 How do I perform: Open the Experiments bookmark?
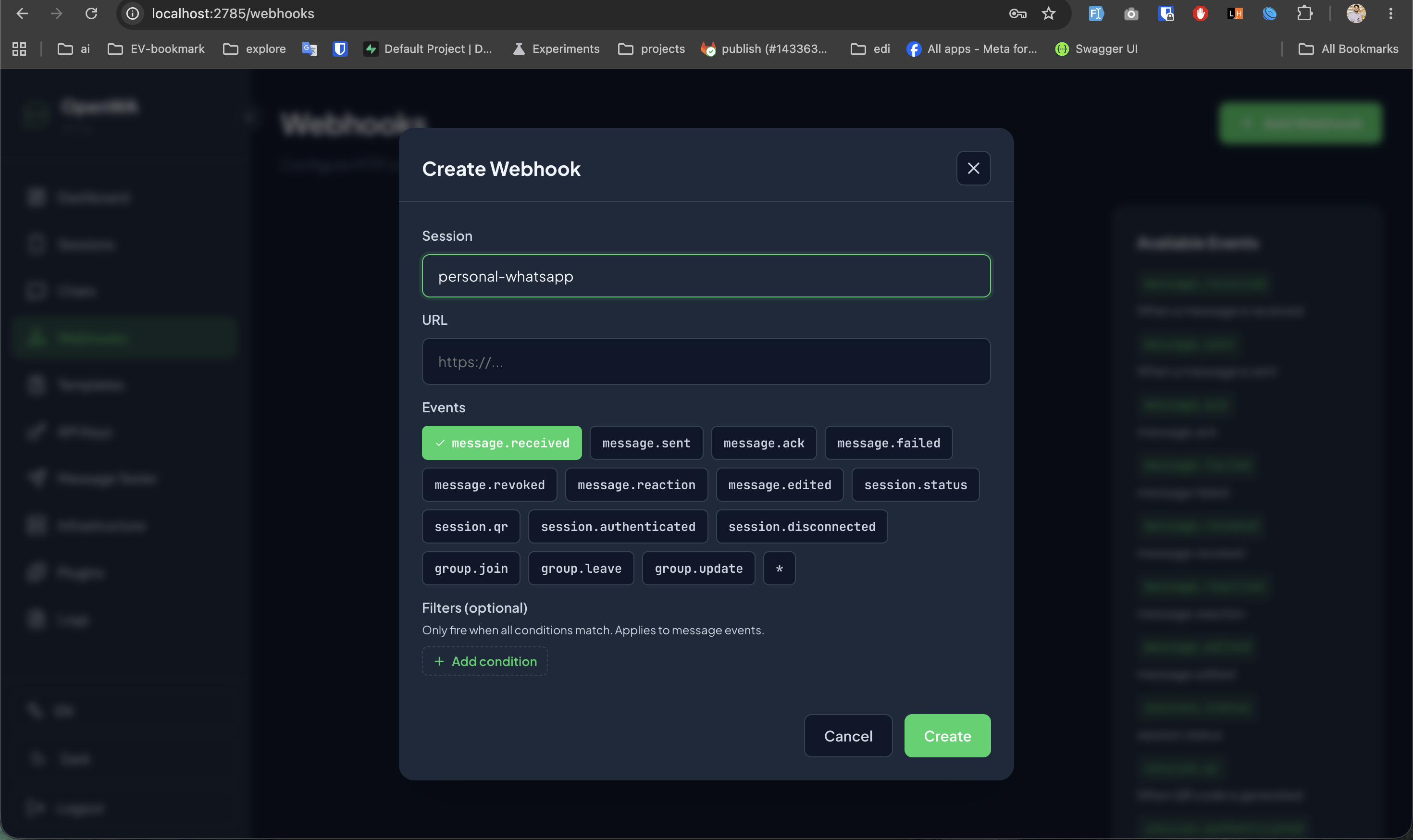[x=556, y=49]
